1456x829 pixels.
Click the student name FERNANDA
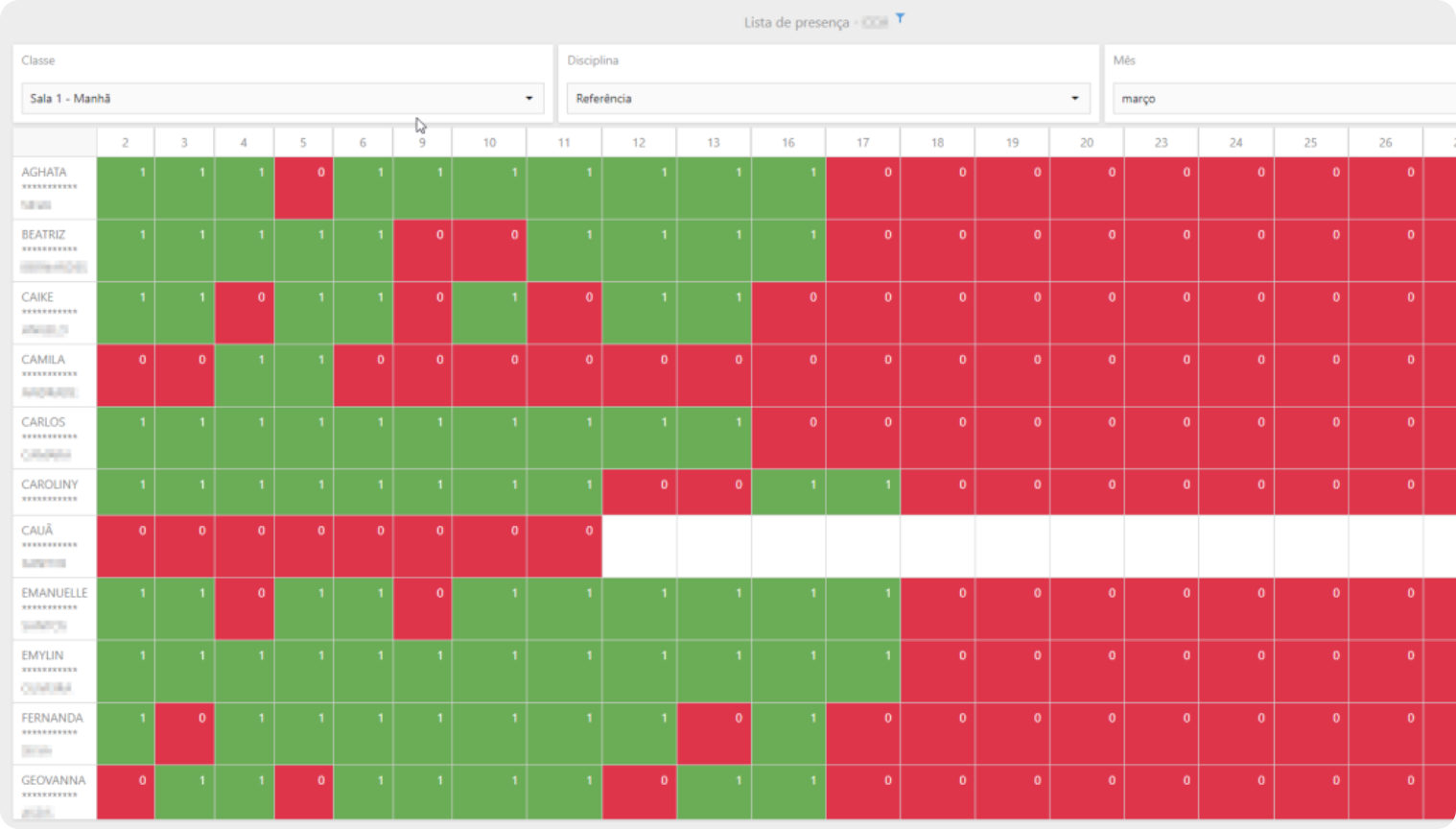click(52, 718)
